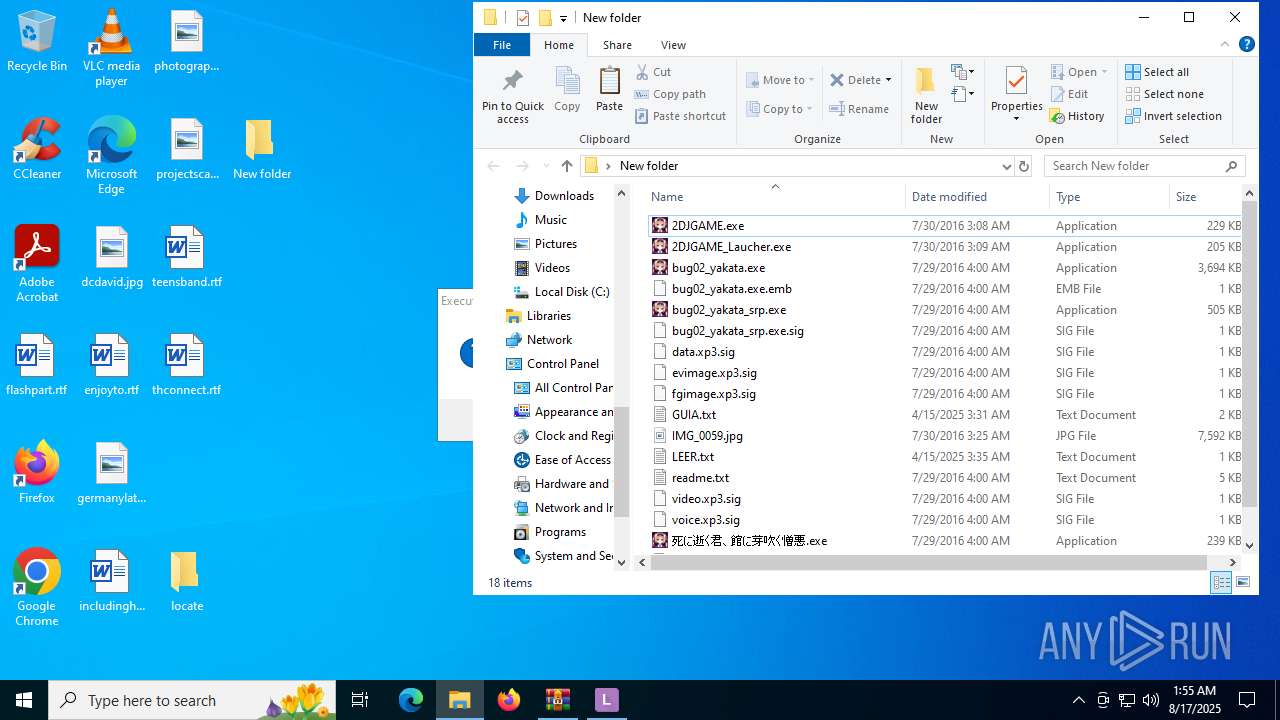Click Select none in ribbon
This screenshot has width=1280, height=720.
[1164, 94]
